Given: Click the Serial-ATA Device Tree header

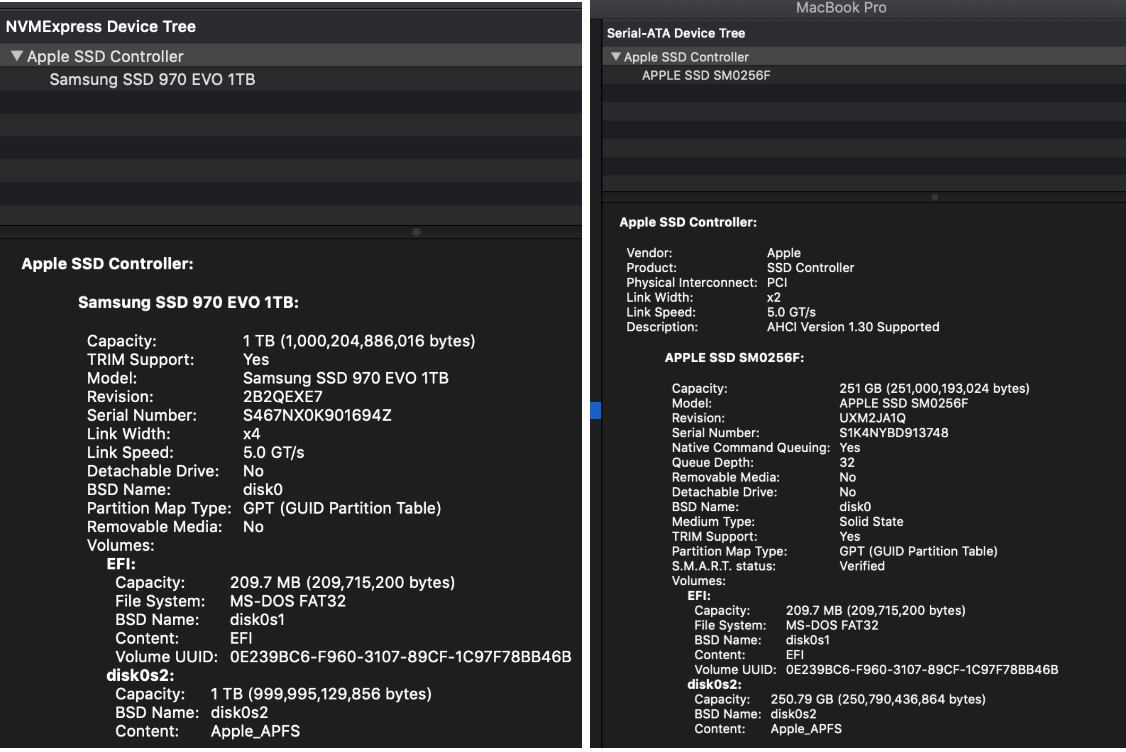Looking at the screenshot, I should pos(676,33).
